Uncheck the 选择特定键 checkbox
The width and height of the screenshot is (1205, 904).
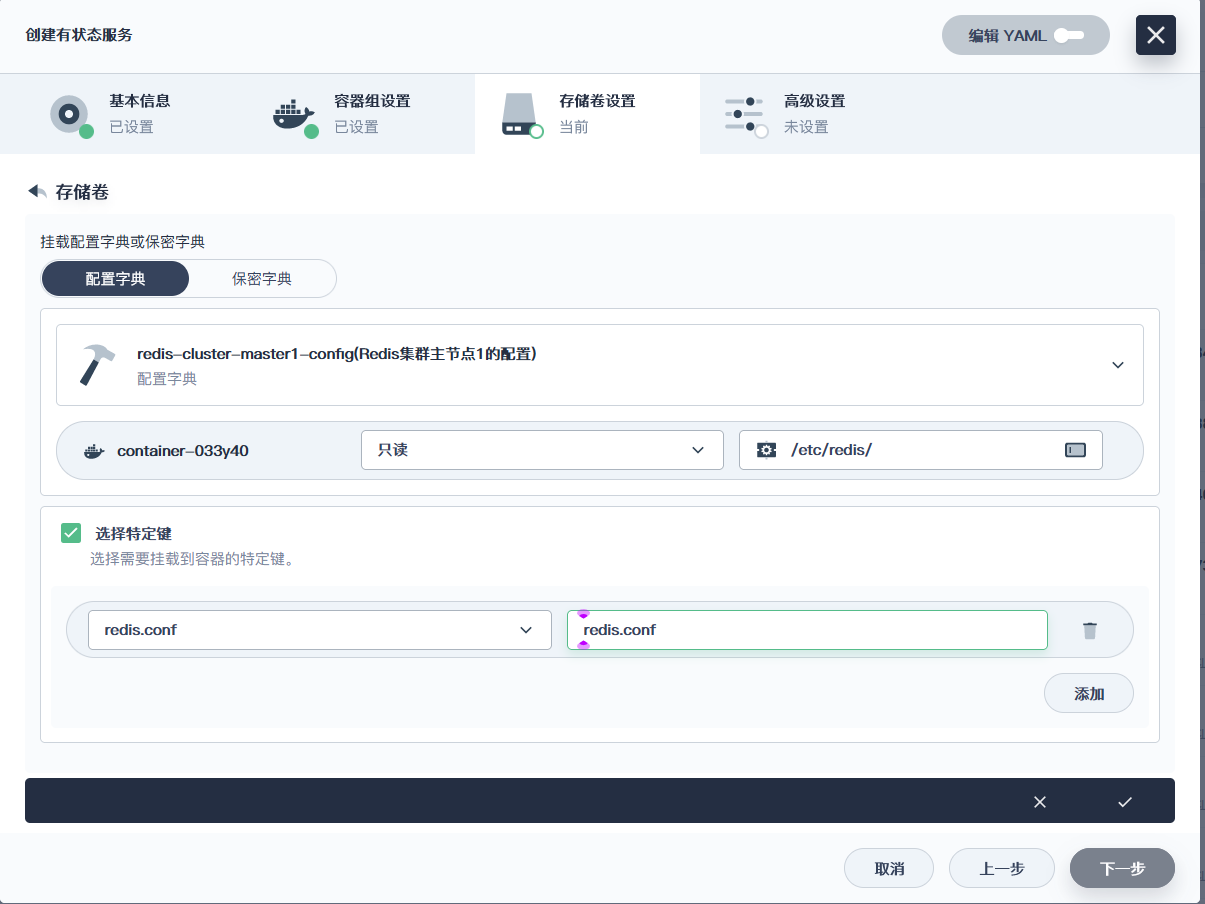(x=71, y=533)
